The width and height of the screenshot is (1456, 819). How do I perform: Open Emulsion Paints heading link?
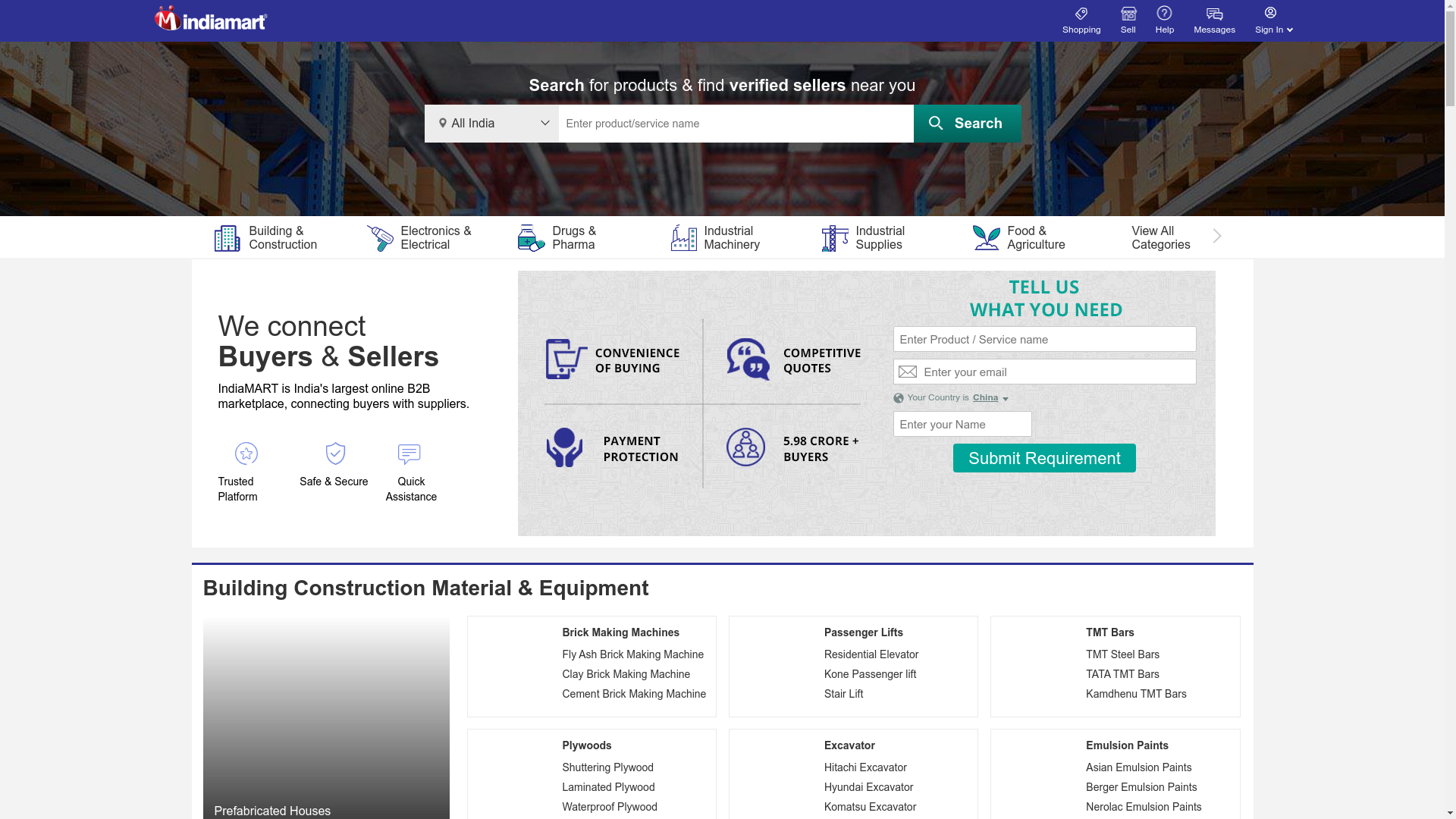coord(1127,745)
